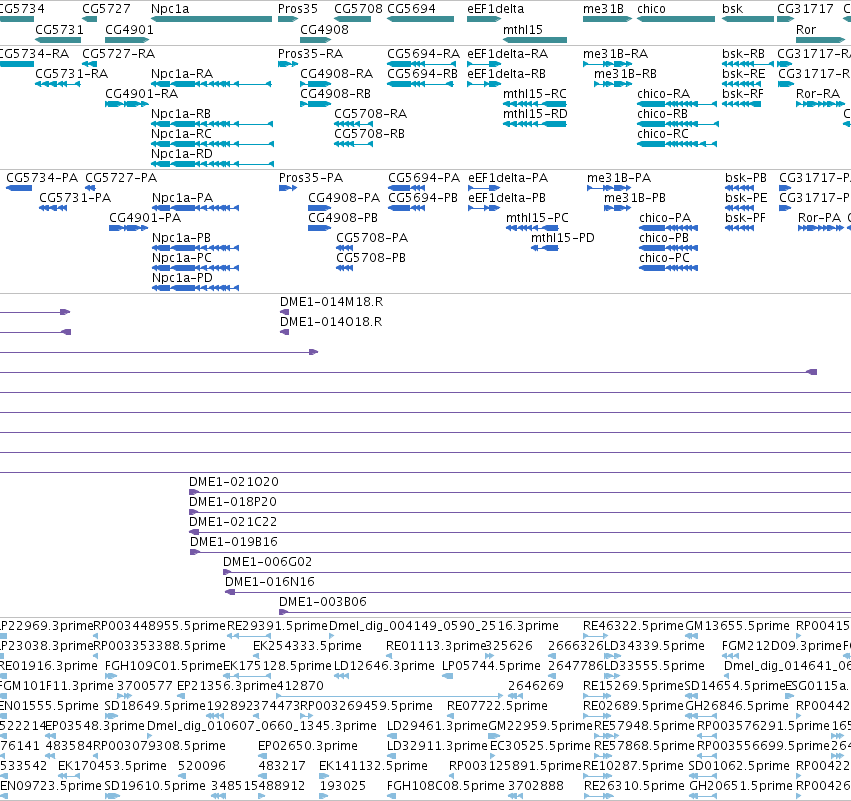Click the CG5708 gene label
Viewport: 851px width, 801px height.
(x=358, y=9)
